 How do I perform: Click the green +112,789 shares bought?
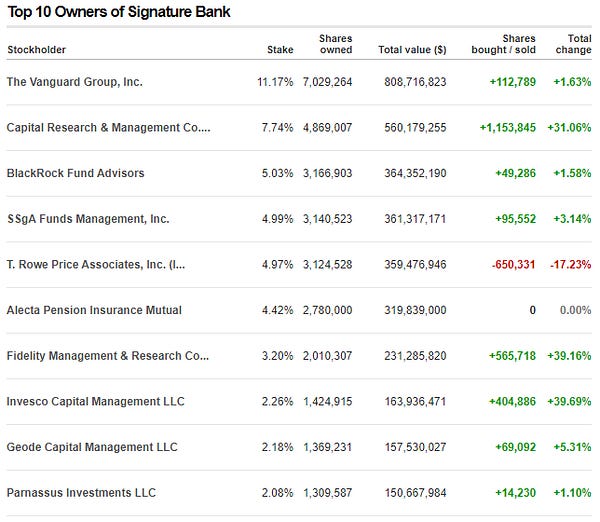pos(513,82)
